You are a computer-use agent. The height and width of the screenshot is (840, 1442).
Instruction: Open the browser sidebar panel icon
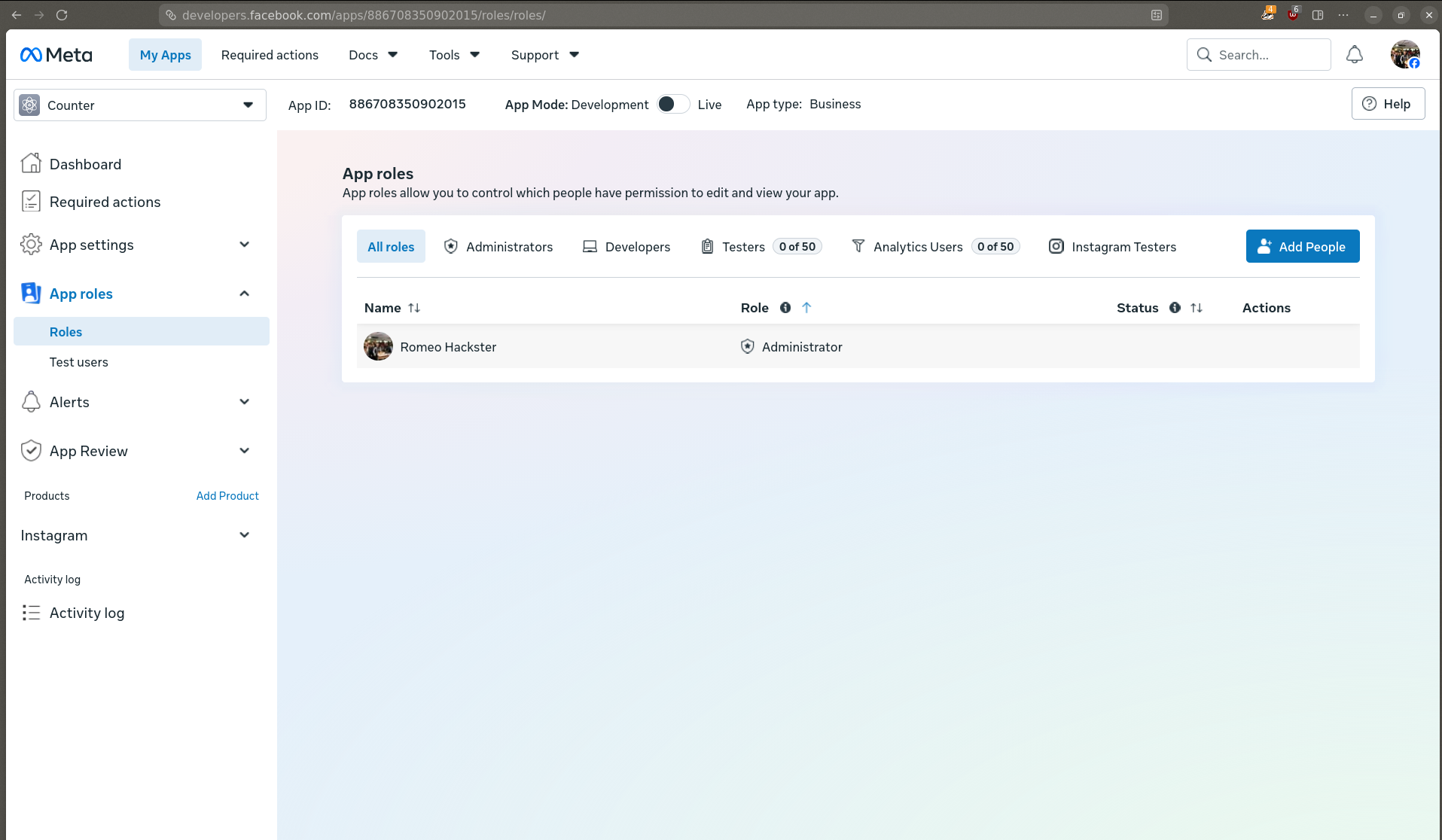point(1318,14)
